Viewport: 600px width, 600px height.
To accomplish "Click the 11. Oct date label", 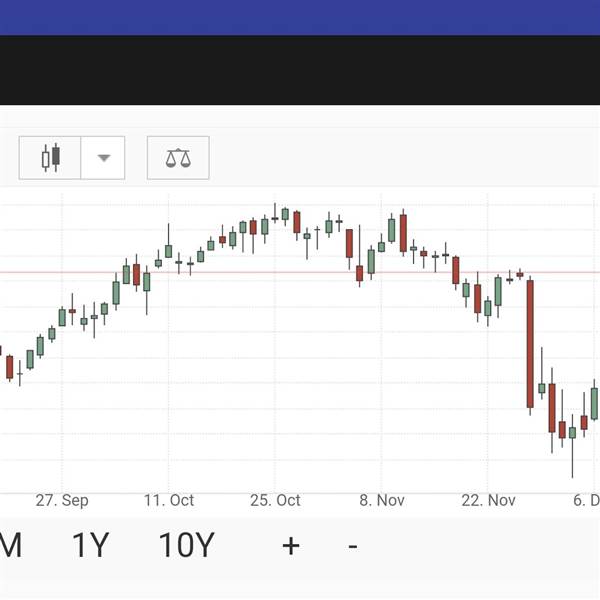I will click(x=169, y=500).
